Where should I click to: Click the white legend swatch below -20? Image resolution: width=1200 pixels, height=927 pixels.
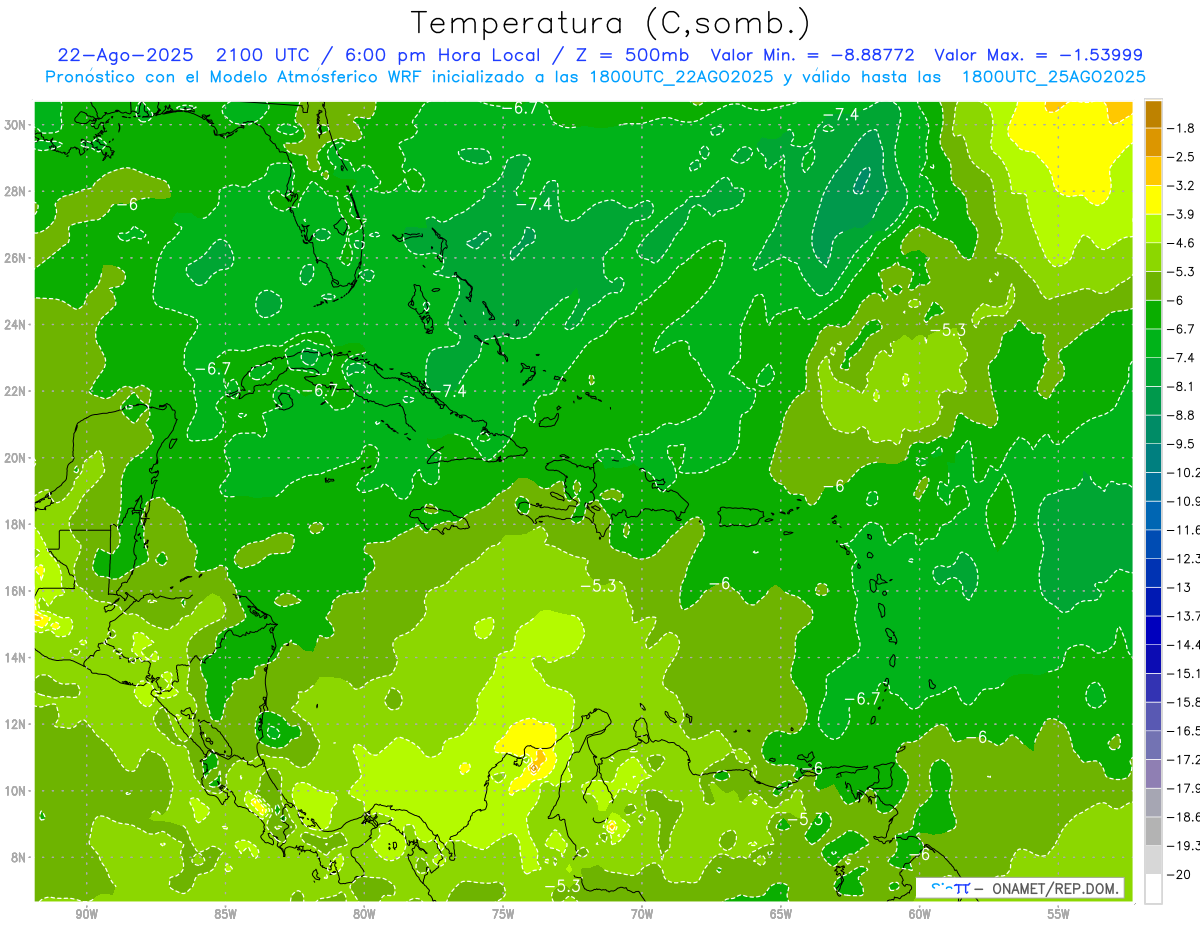point(1153,889)
